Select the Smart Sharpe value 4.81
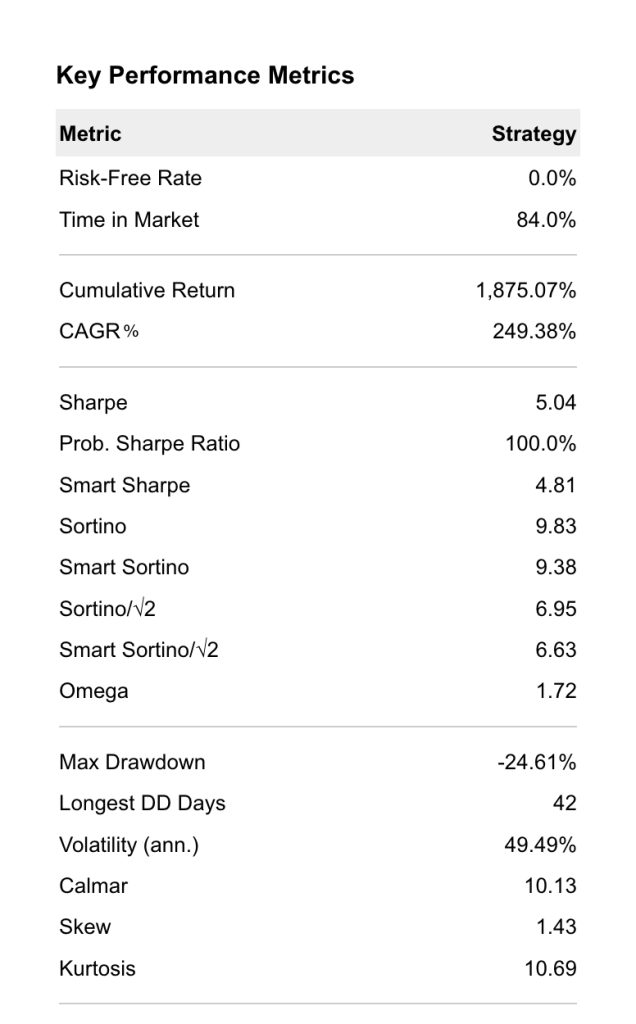Screen dimensions: 636x1024 pos(556,485)
